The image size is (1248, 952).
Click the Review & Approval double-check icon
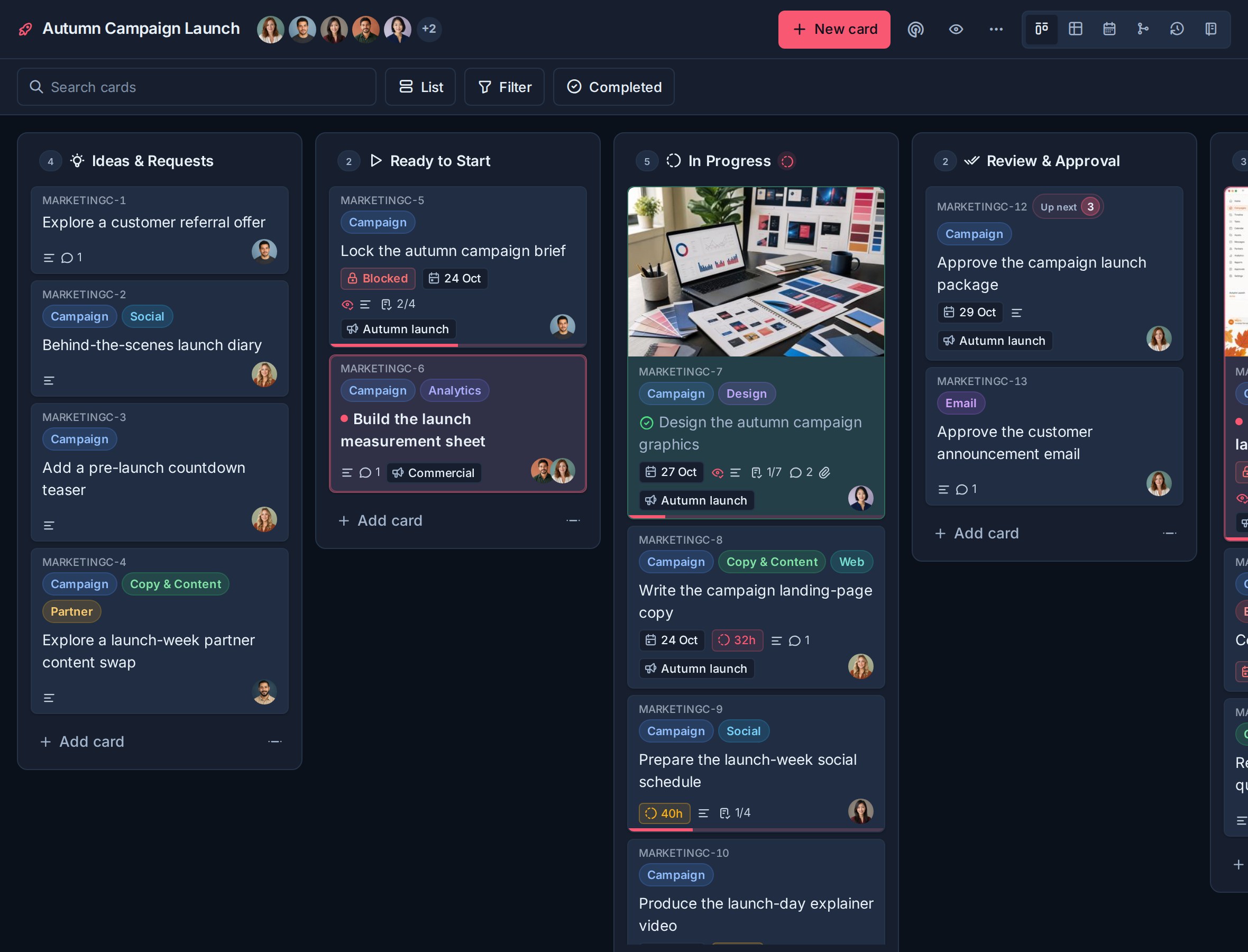[971, 161]
